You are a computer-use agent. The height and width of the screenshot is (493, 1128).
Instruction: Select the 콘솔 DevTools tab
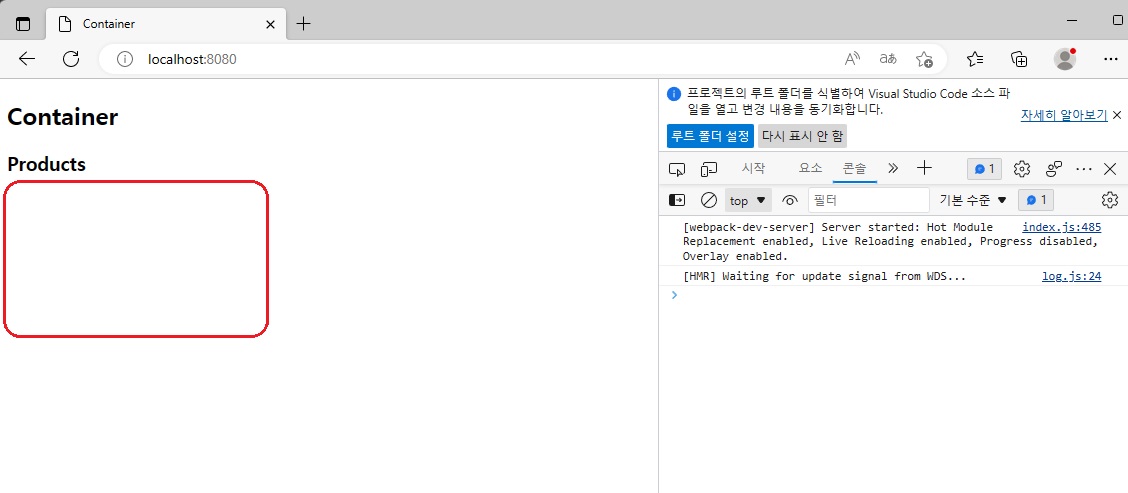click(855, 168)
